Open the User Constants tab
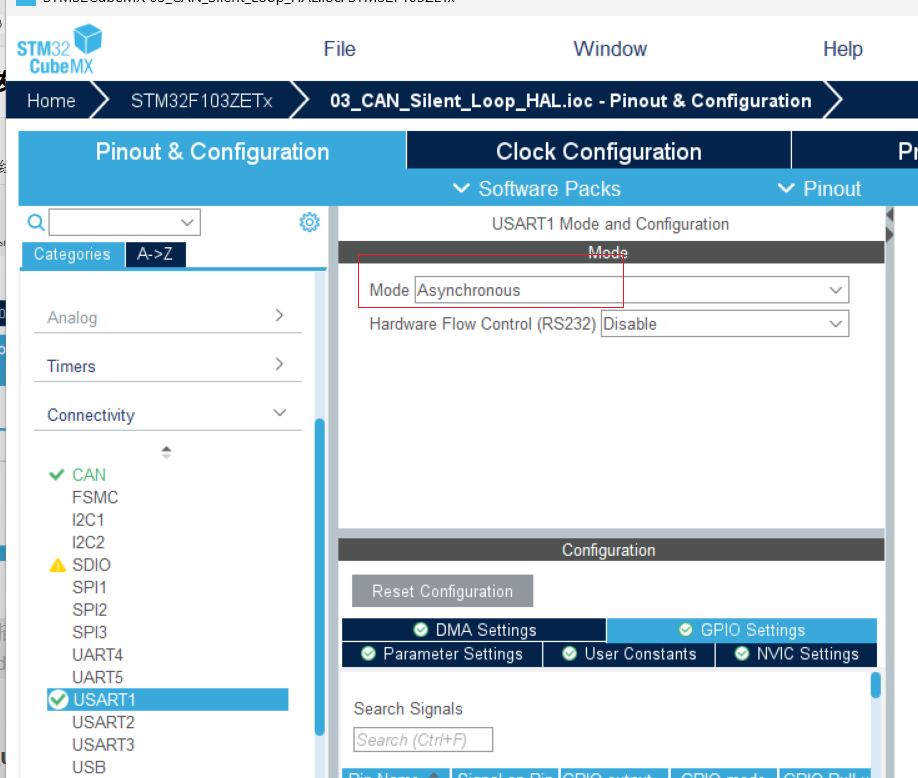This screenshot has width=918, height=778. pos(629,654)
